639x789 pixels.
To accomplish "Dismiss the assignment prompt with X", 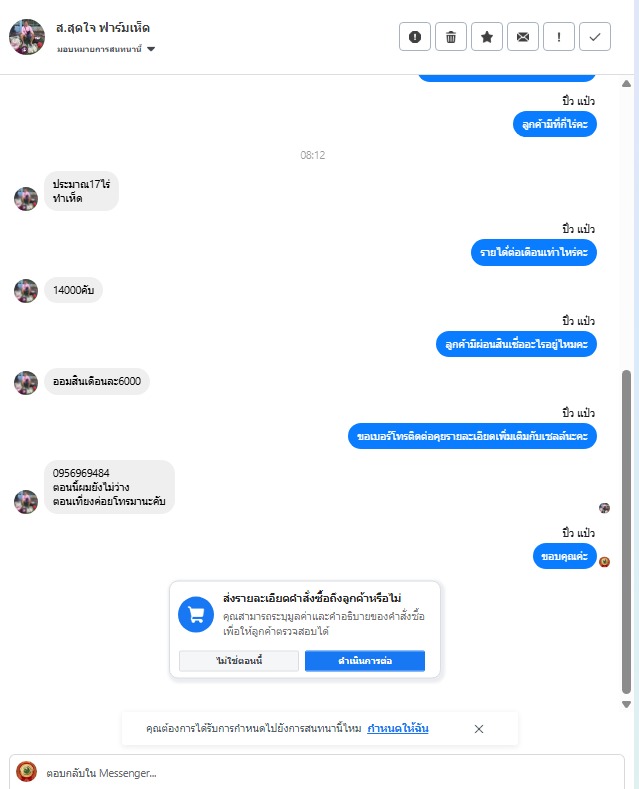I will pos(478,729).
